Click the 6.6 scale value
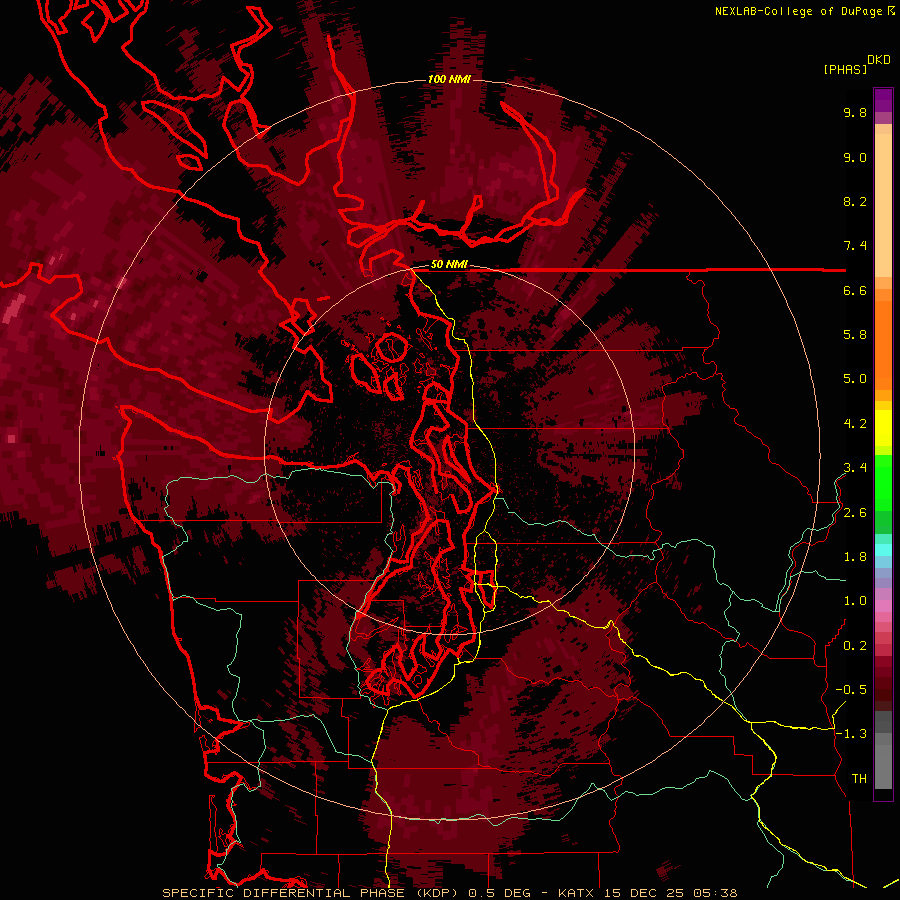 coord(855,290)
